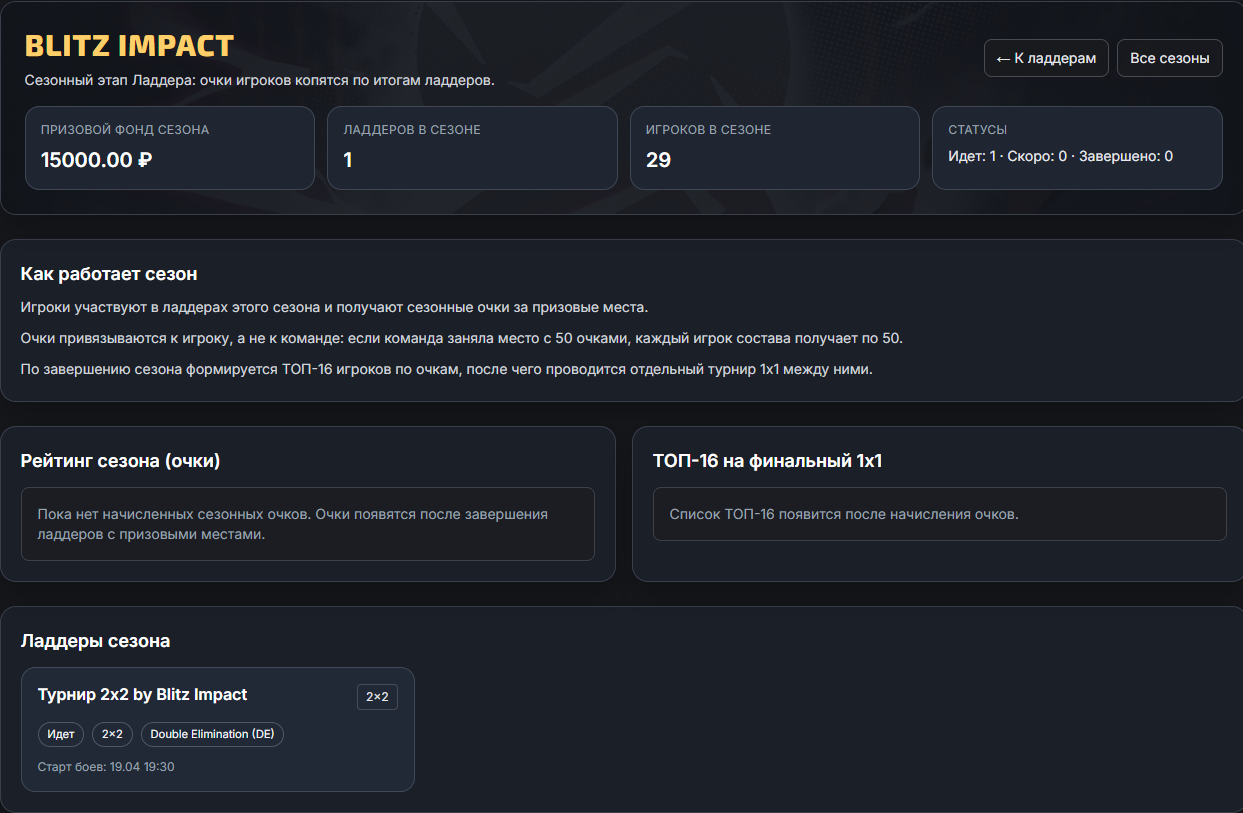Screen dimensions: 1243x813
Task: Open the Все сезоны page
Action: (1169, 58)
